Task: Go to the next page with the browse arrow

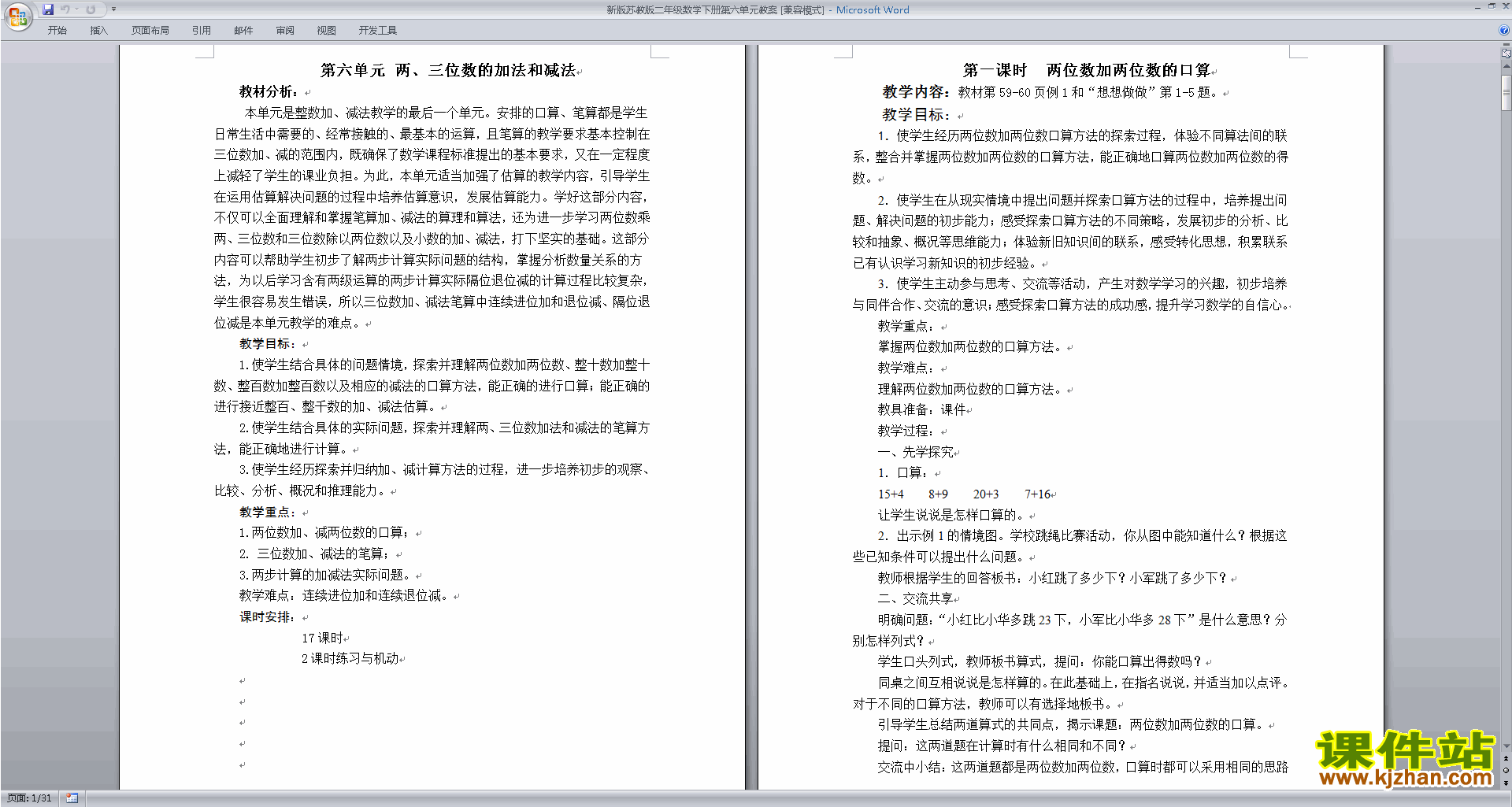Action: tap(1506, 783)
